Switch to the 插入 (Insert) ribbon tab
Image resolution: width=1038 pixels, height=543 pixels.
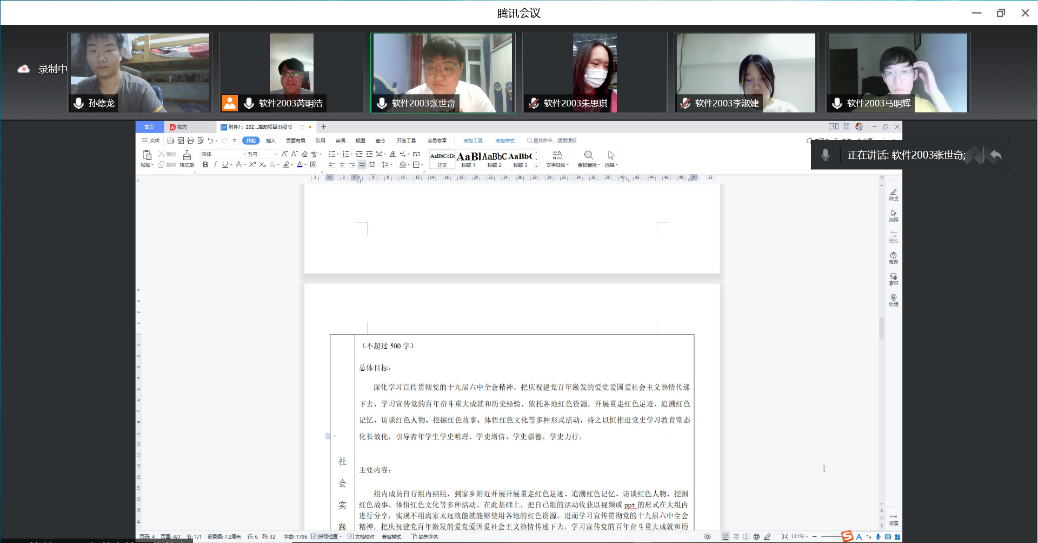pyautogui.click(x=270, y=141)
